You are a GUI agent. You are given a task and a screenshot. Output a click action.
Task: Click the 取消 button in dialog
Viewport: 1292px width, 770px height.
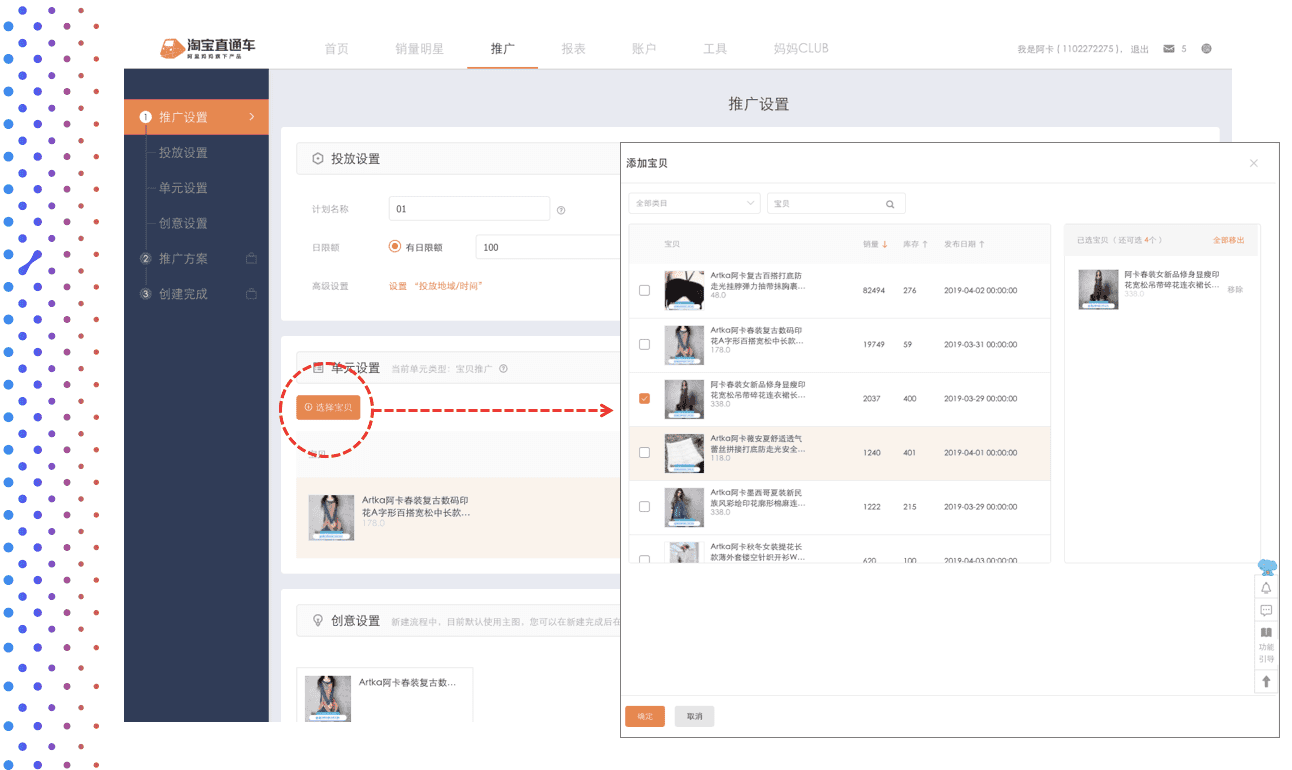695,716
